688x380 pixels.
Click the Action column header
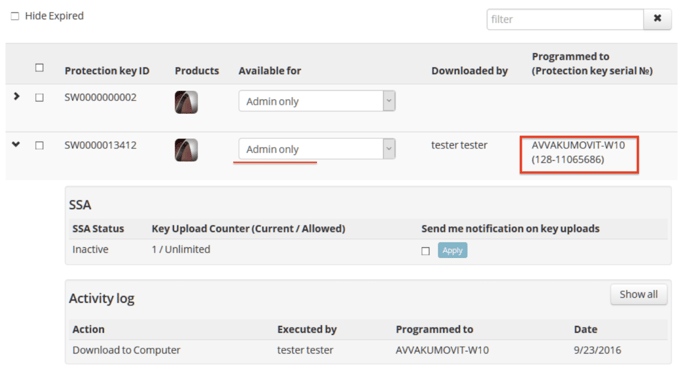(x=89, y=330)
